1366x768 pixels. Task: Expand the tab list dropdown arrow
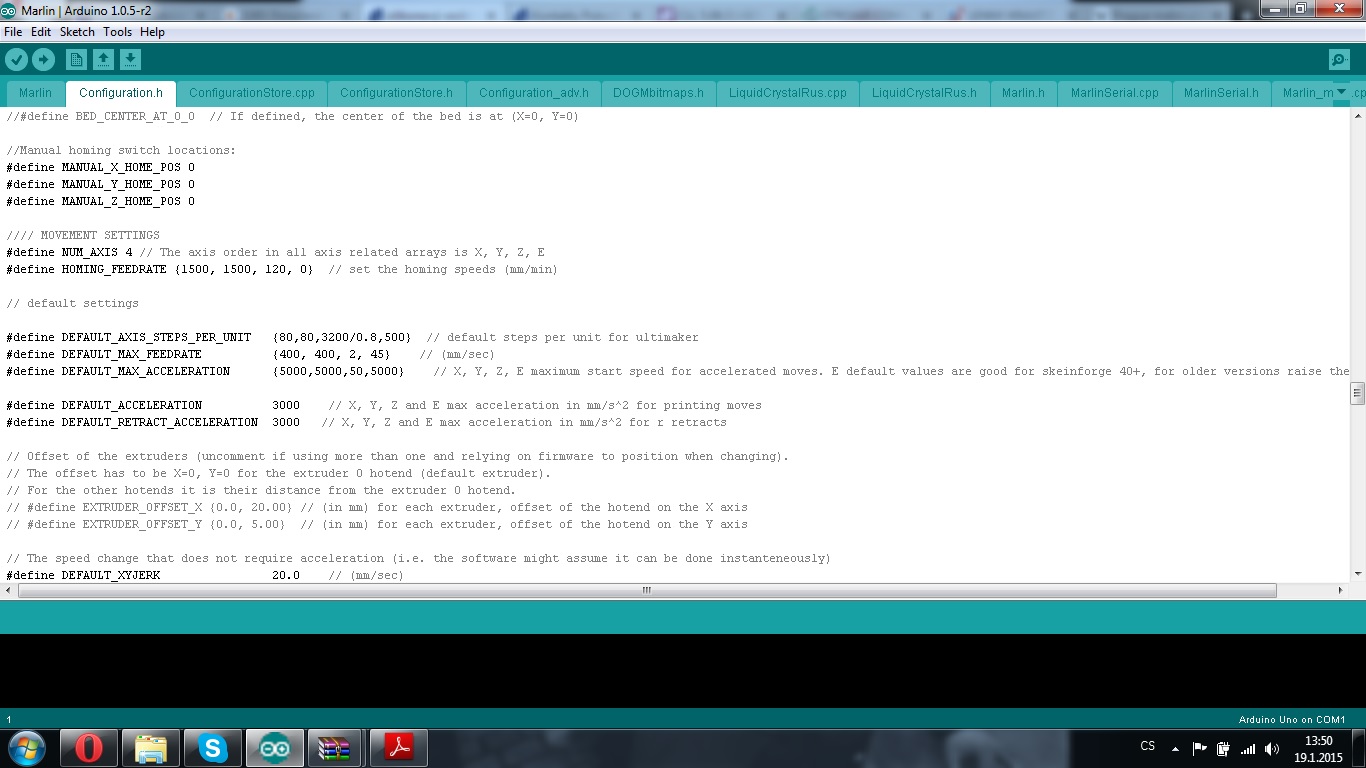click(1341, 93)
